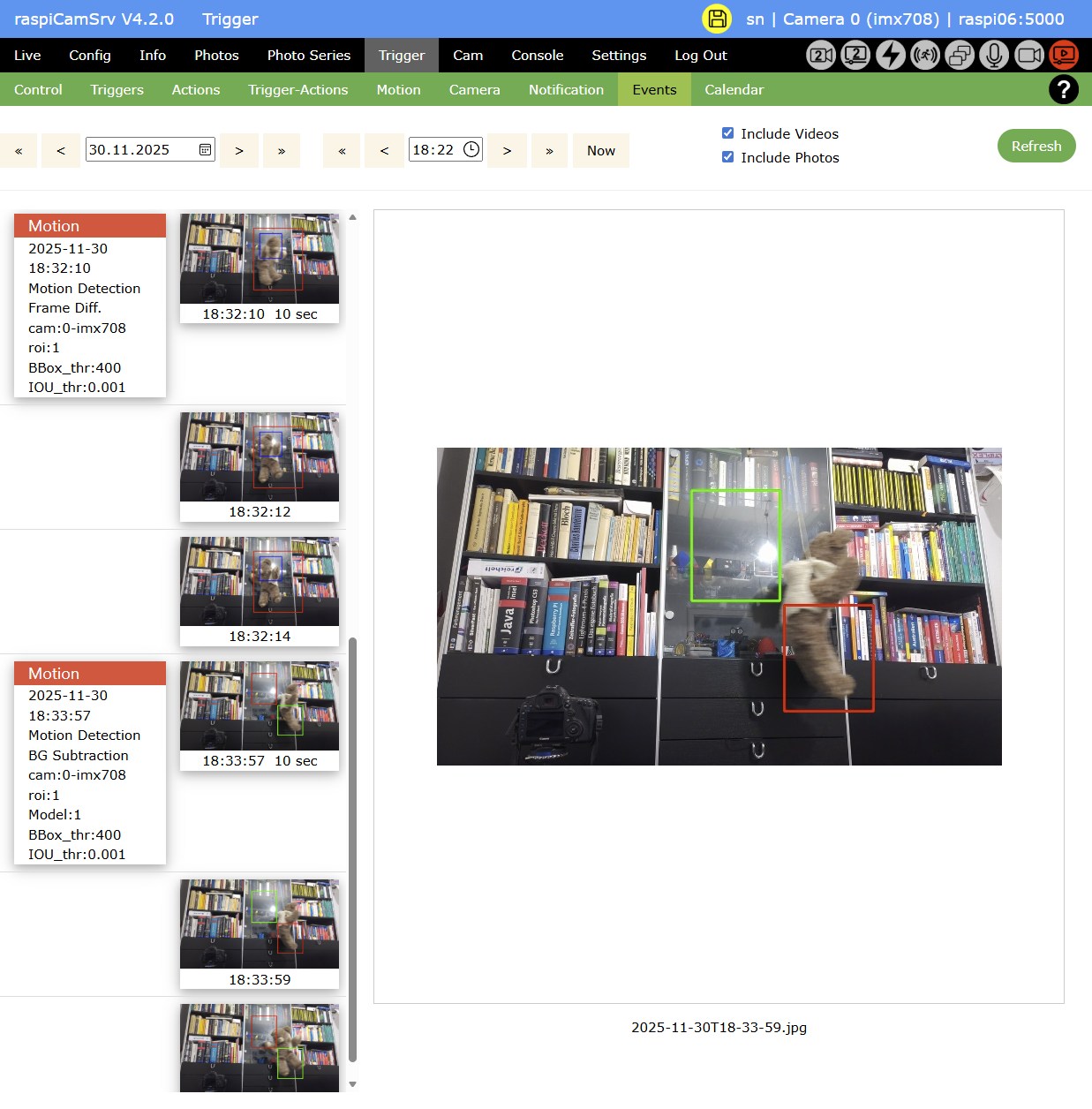
Task: Open the clock picker in time field
Action: pyautogui.click(x=471, y=150)
